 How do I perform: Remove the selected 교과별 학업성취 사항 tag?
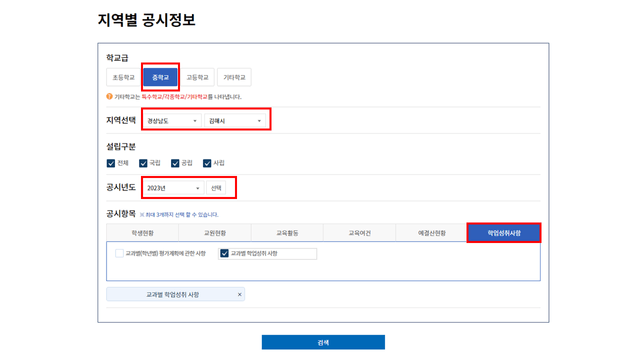[x=240, y=294]
